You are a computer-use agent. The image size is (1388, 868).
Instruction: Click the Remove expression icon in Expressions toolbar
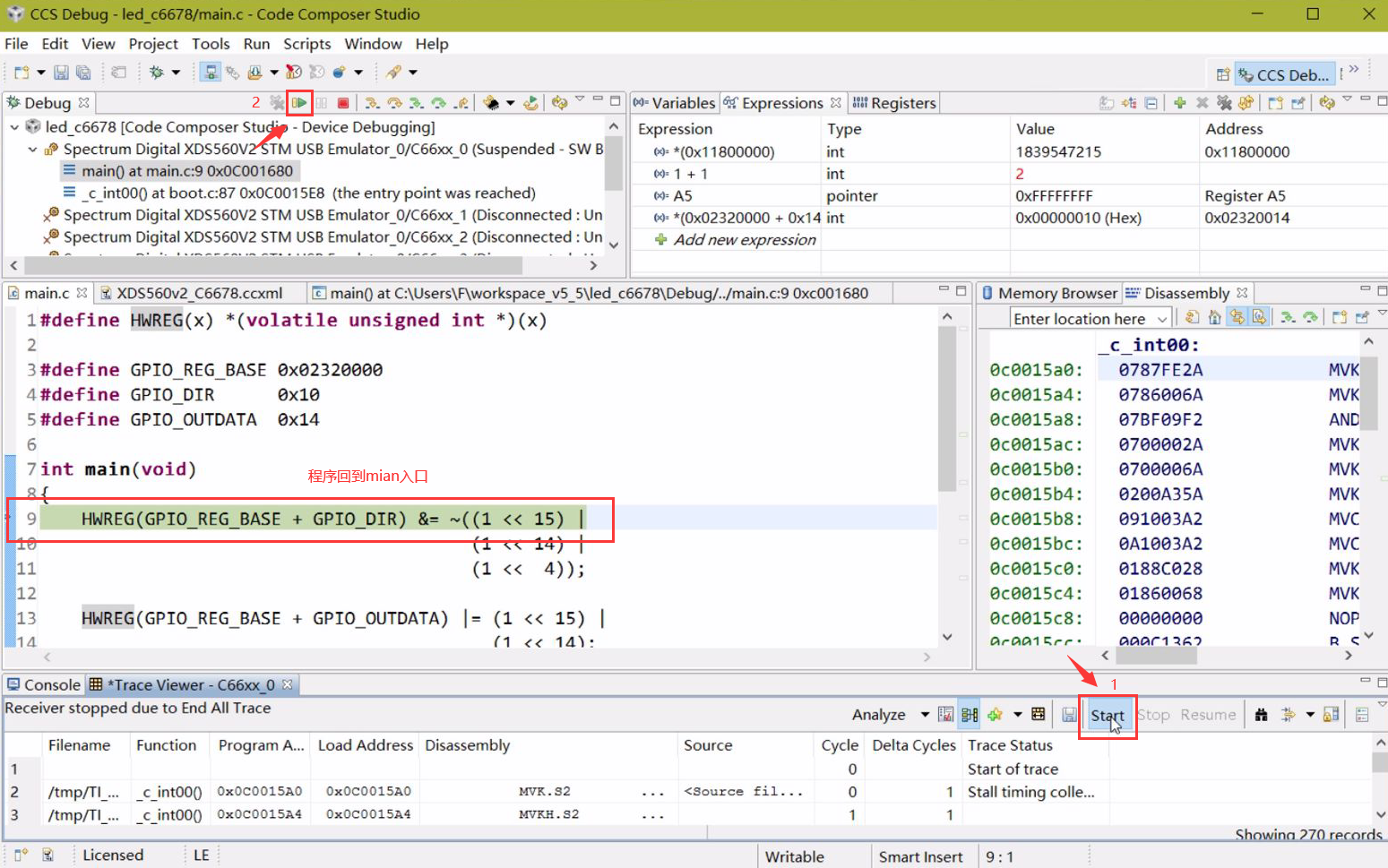[x=1201, y=103]
